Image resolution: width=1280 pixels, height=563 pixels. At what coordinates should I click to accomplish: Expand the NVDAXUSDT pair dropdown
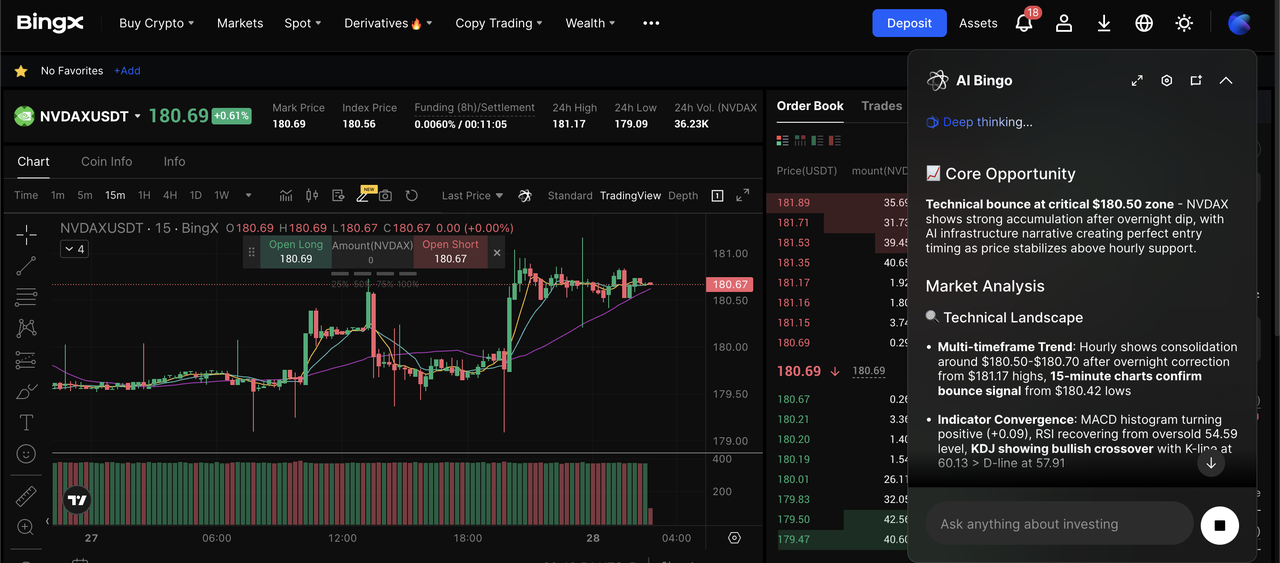[137, 117]
